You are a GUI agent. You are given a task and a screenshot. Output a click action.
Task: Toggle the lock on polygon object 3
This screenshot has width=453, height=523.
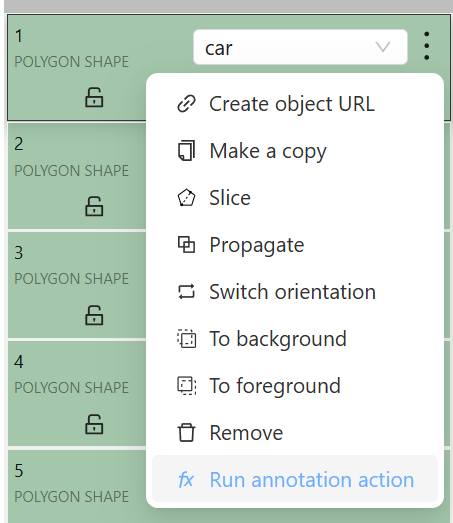(94, 315)
